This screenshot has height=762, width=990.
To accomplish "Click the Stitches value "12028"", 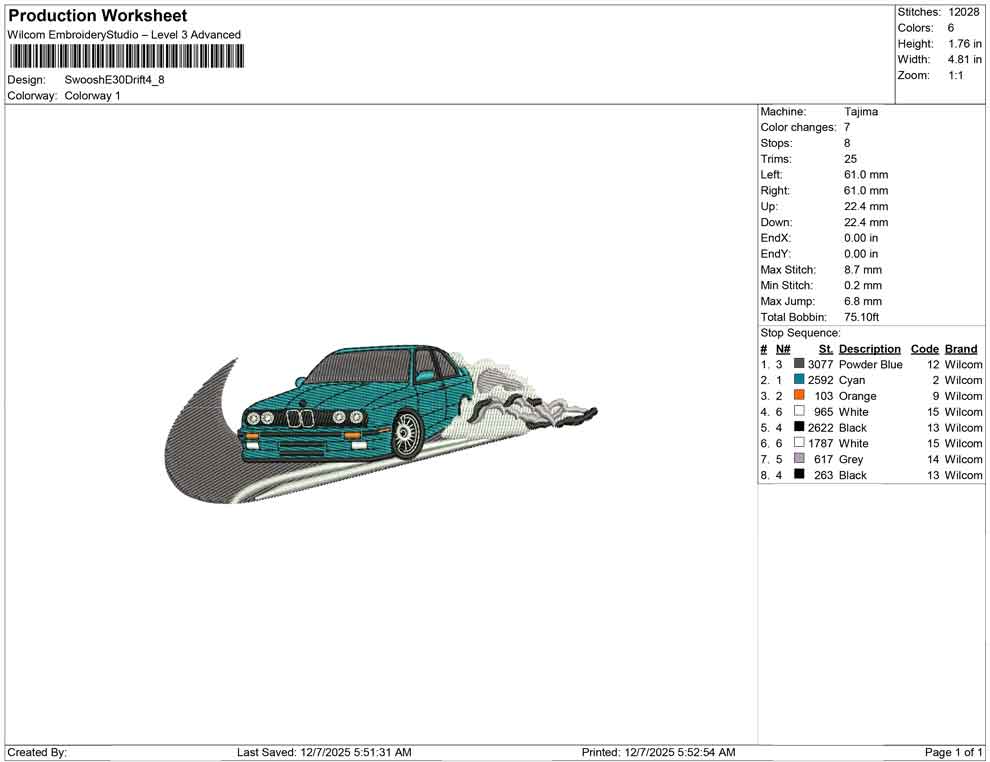I will [x=964, y=12].
